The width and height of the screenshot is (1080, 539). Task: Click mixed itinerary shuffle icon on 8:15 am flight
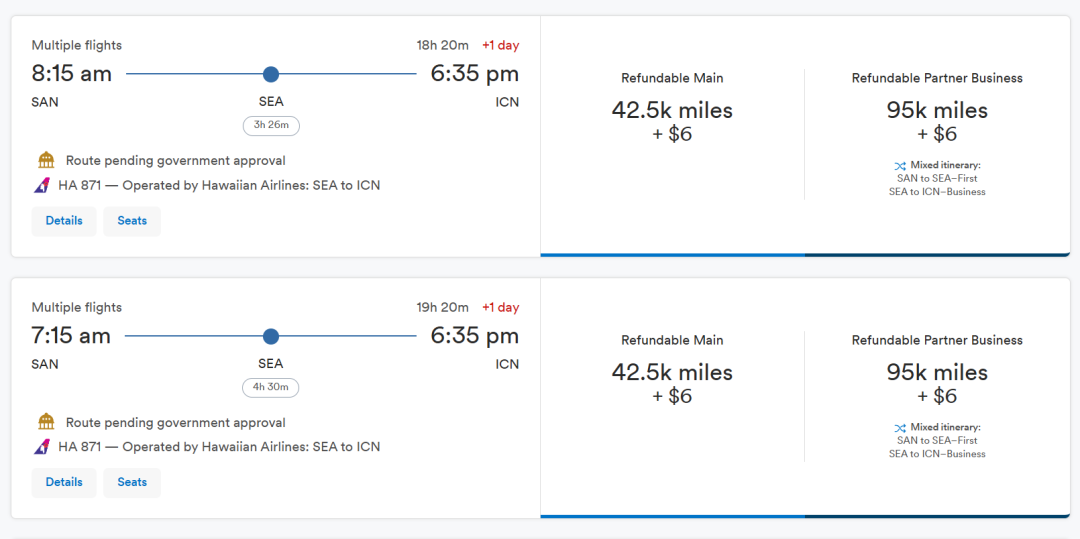(x=900, y=165)
